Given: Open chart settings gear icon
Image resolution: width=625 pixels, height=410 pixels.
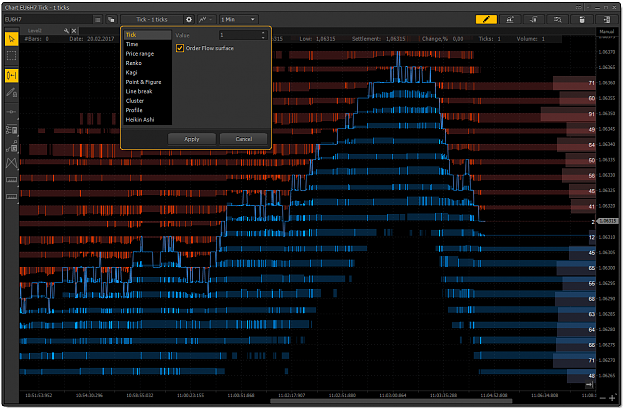Looking at the screenshot, I should point(189,20).
